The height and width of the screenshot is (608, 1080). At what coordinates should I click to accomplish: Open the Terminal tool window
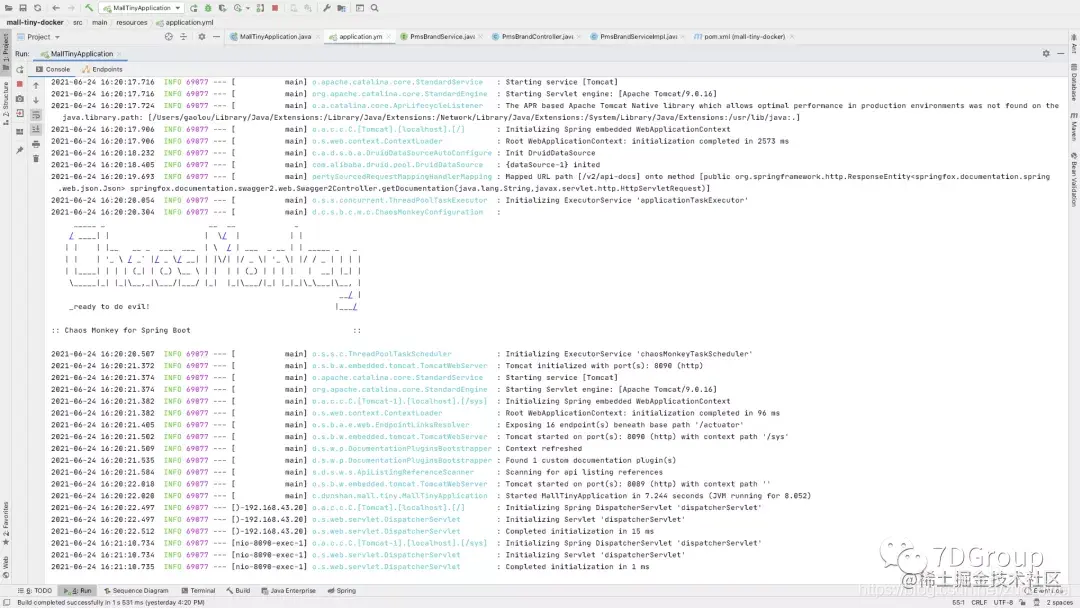tap(198, 591)
